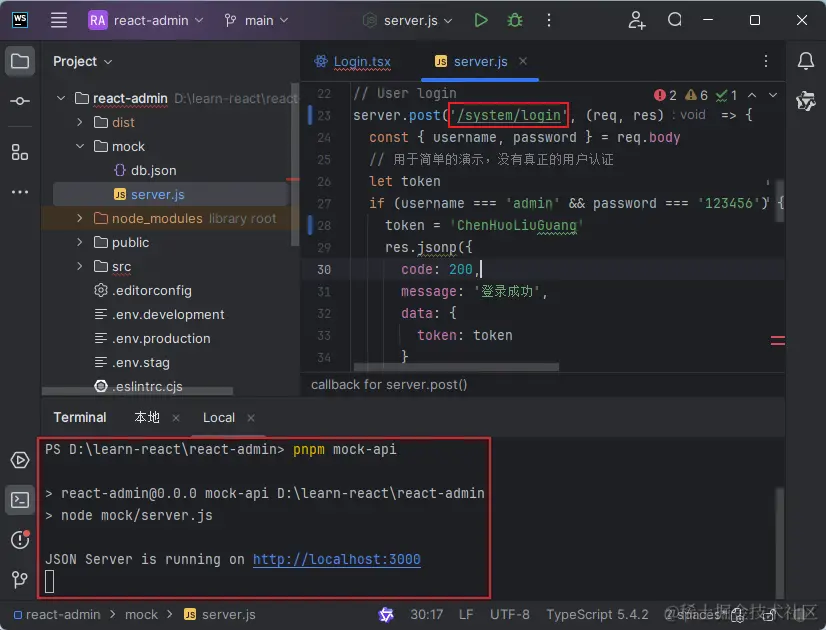Image resolution: width=826 pixels, height=630 pixels.
Task: Open the Services tool window icon
Action: 20,460
